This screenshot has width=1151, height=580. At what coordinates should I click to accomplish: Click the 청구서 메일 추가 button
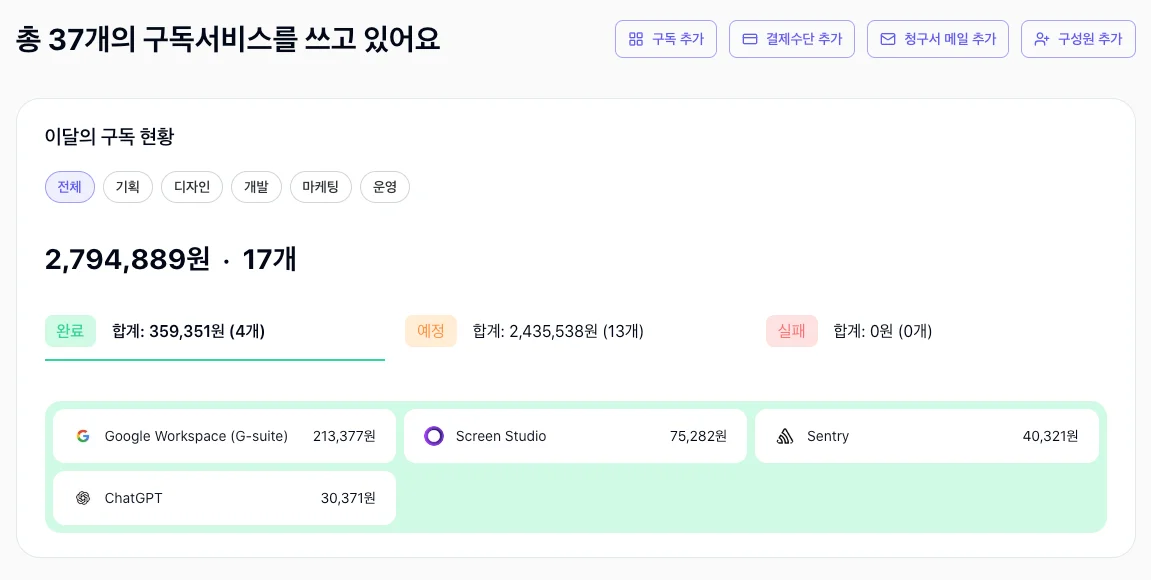tap(938, 39)
